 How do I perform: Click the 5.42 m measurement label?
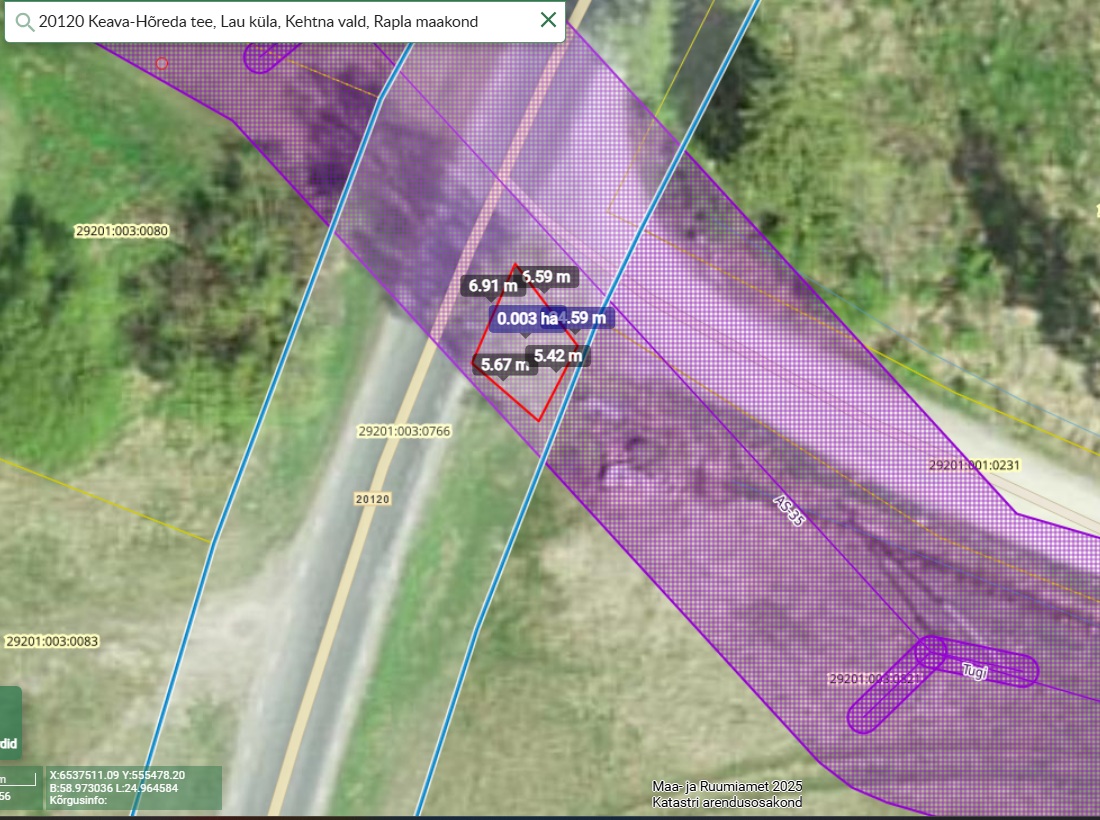(x=557, y=355)
